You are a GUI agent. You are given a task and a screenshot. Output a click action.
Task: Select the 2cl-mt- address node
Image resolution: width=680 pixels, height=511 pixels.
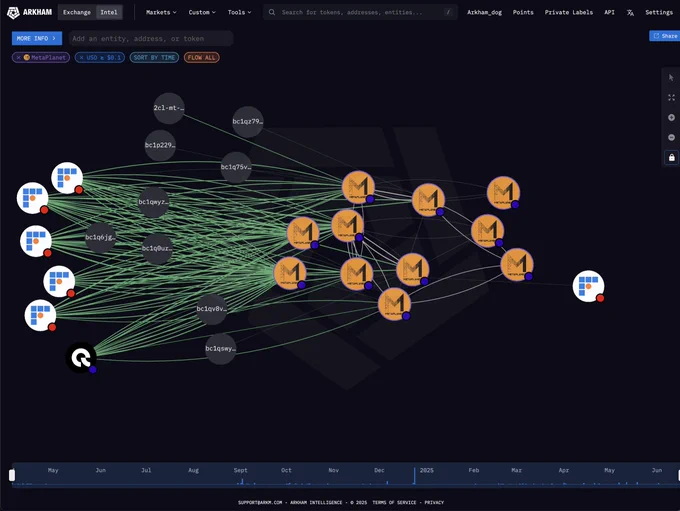click(169, 108)
